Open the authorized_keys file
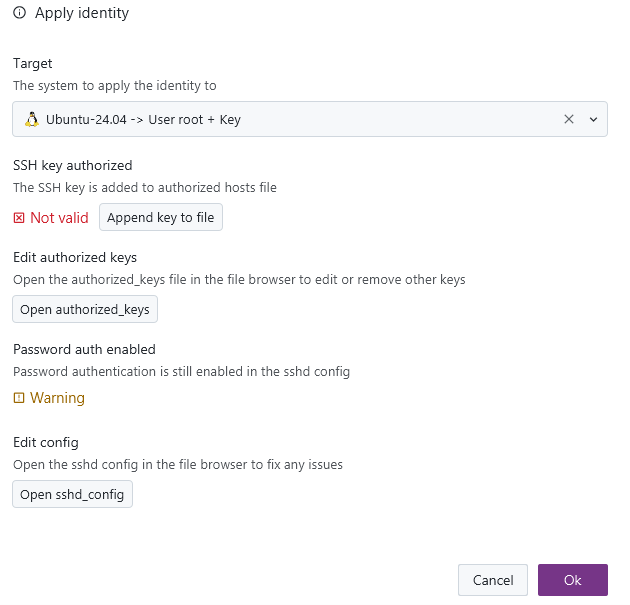This screenshot has width=630, height=605. pyautogui.click(x=85, y=310)
